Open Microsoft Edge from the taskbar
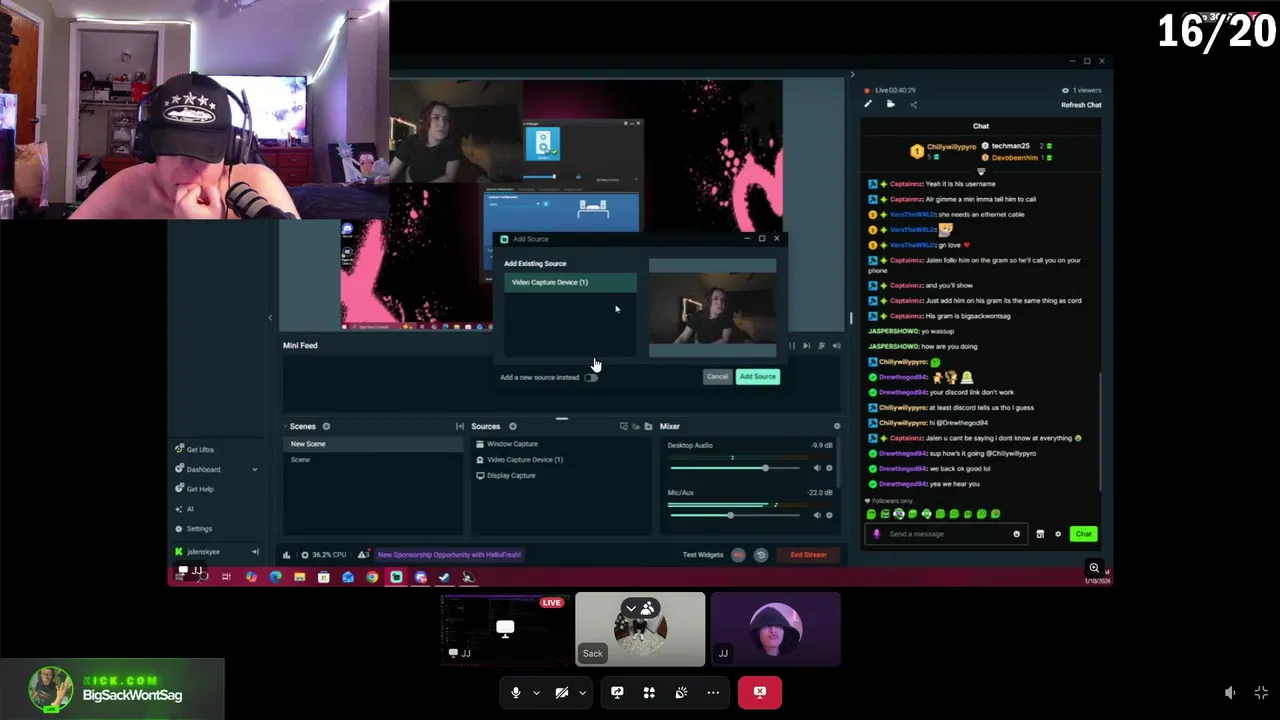The image size is (1280, 720). 275,577
